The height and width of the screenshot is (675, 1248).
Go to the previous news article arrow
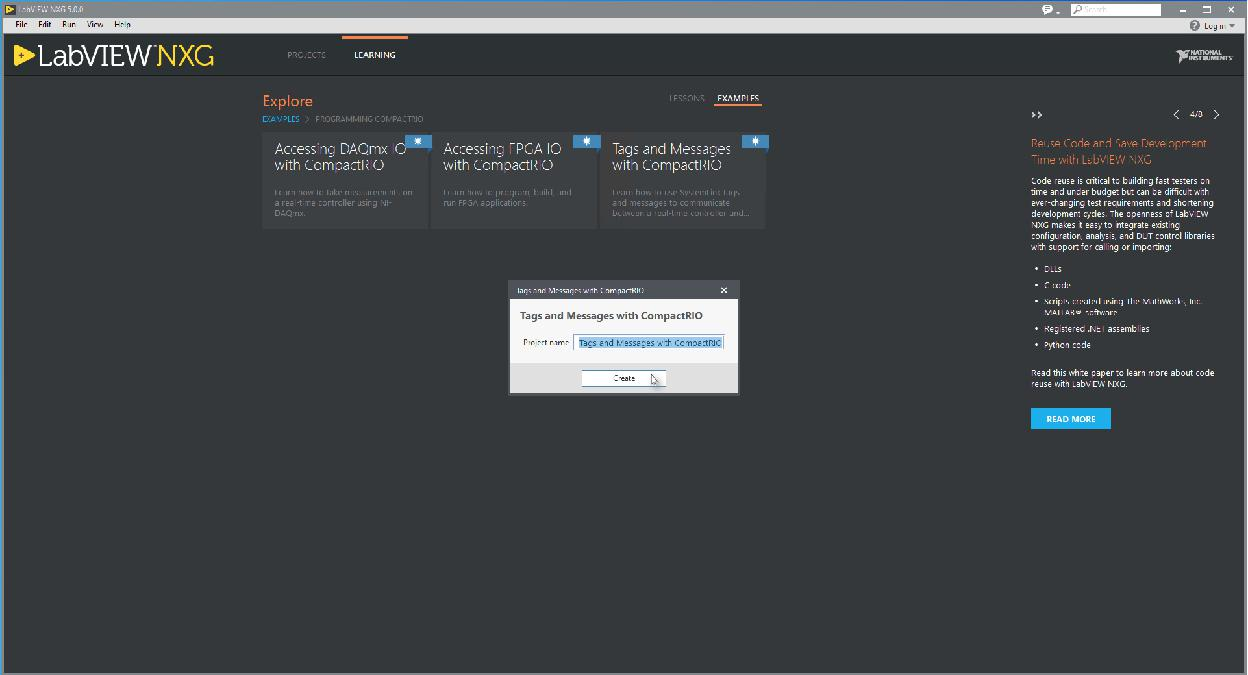click(1176, 115)
